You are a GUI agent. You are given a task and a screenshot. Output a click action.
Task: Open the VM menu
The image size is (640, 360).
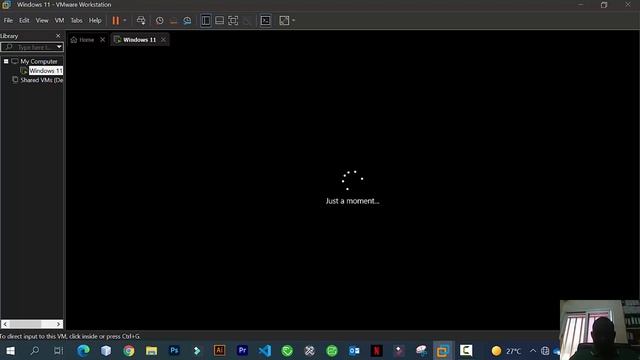(x=59, y=20)
